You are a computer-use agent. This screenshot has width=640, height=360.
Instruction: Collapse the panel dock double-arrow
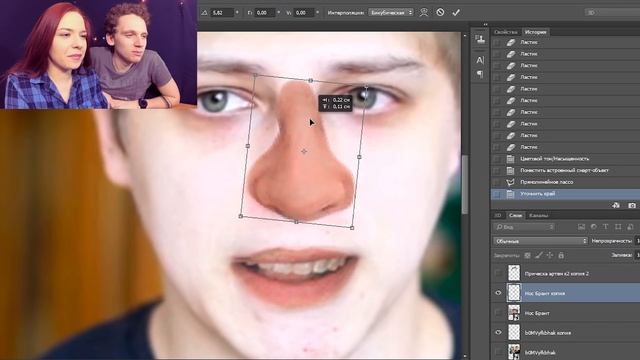485,24
